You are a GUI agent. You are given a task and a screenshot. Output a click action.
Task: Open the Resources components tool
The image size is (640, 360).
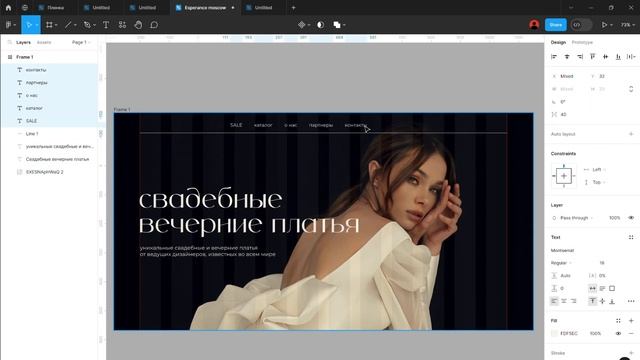coord(122,25)
